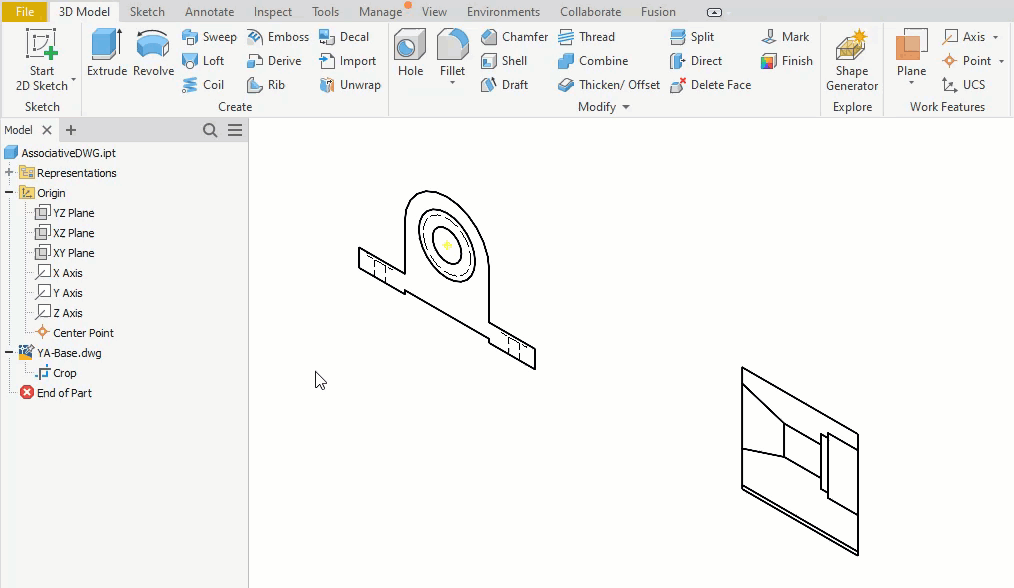
Task: Click the End of Part marker
Action: coord(56,393)
